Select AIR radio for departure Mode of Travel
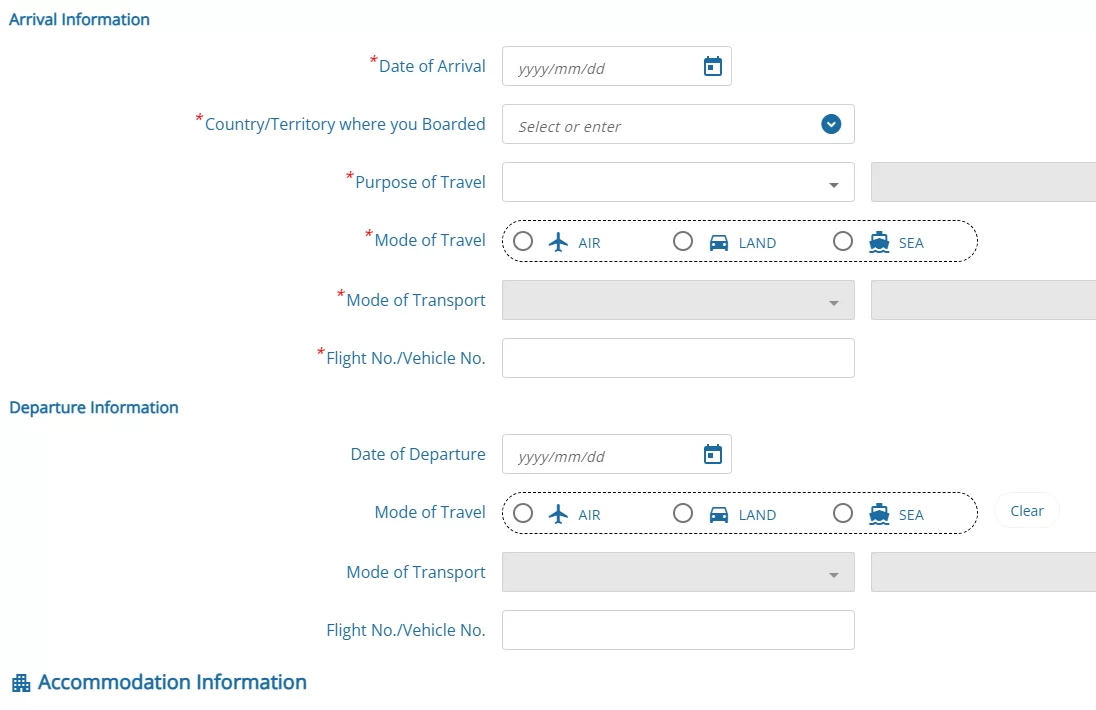Image resolution: width=1096 pixels, height=710 pixels. 523,513
